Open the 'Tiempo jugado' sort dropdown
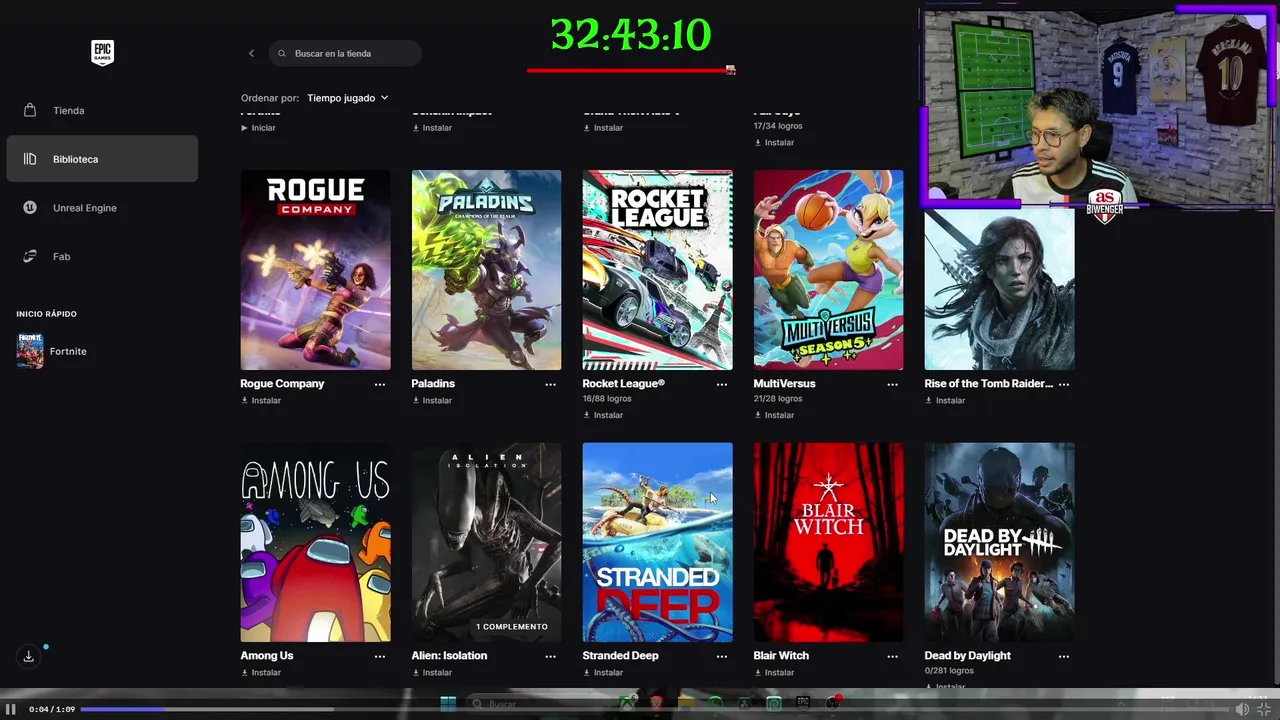Screen dimensions: 1280x720 [x=347, y=98]
